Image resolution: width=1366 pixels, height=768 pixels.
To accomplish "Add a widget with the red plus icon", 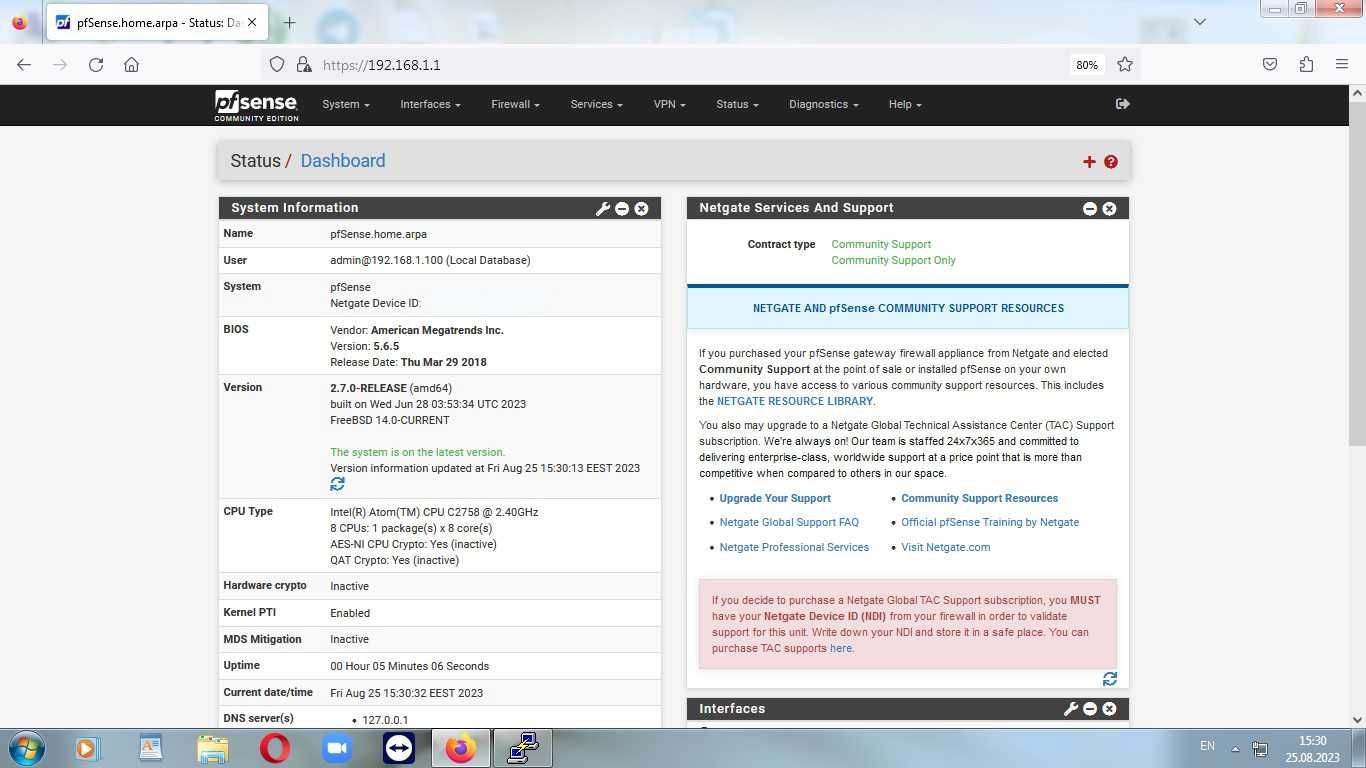I will coord(1089,162).
